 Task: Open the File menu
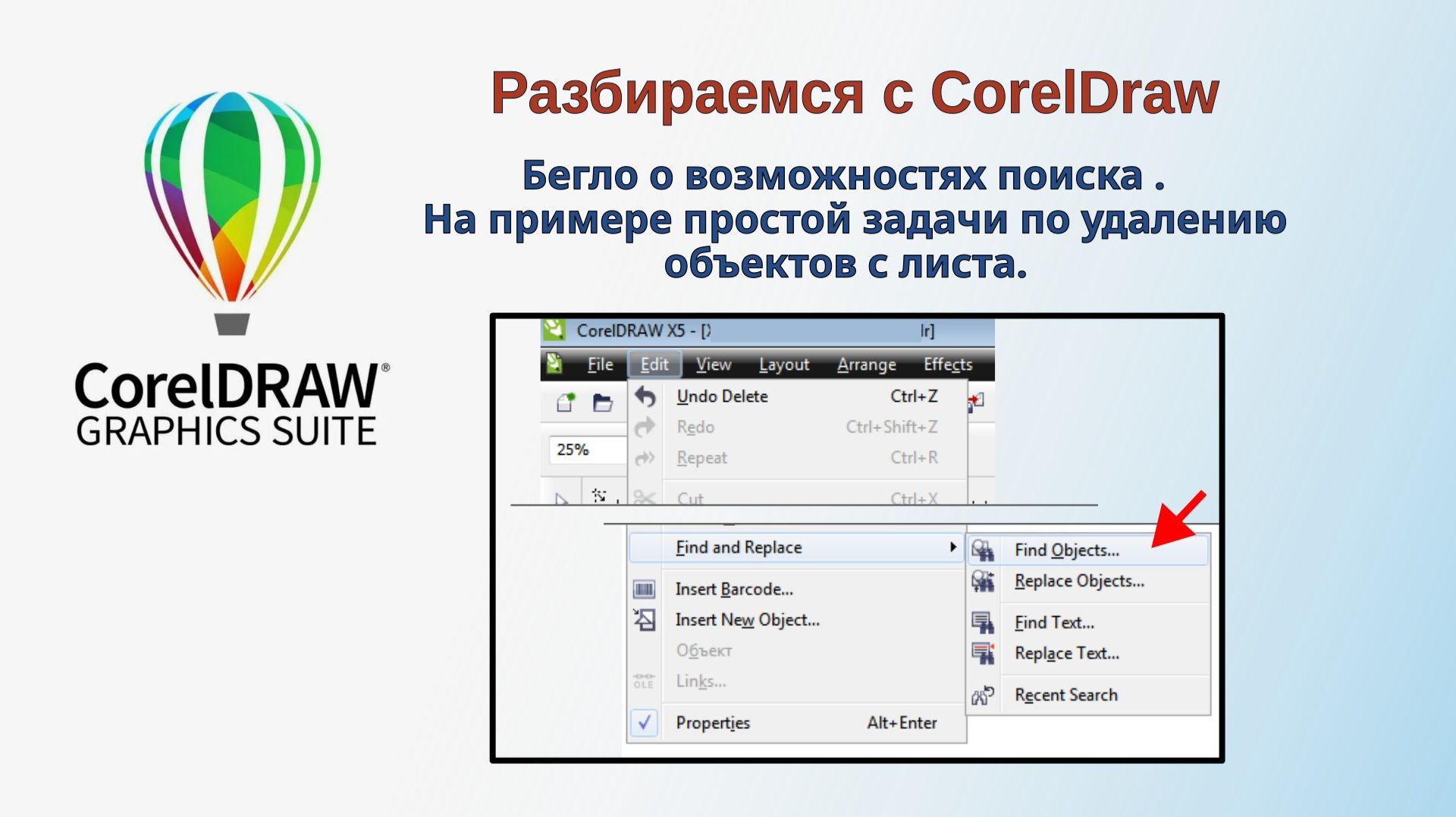tap(599, 364)
